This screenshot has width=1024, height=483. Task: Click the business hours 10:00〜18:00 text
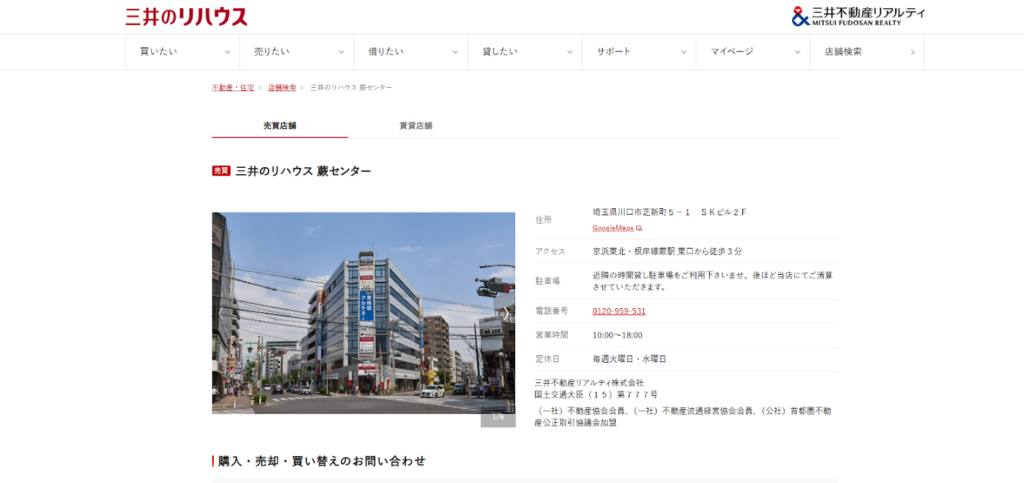(x=617, y=335)
